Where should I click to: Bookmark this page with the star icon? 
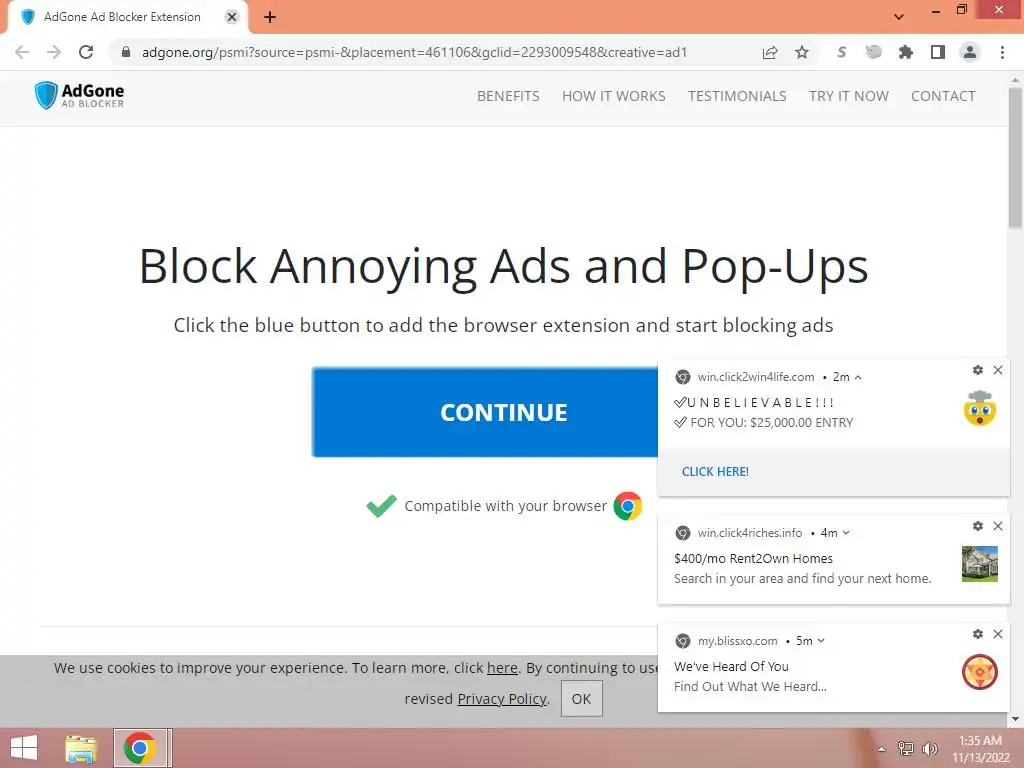click(x=802, y=52)
